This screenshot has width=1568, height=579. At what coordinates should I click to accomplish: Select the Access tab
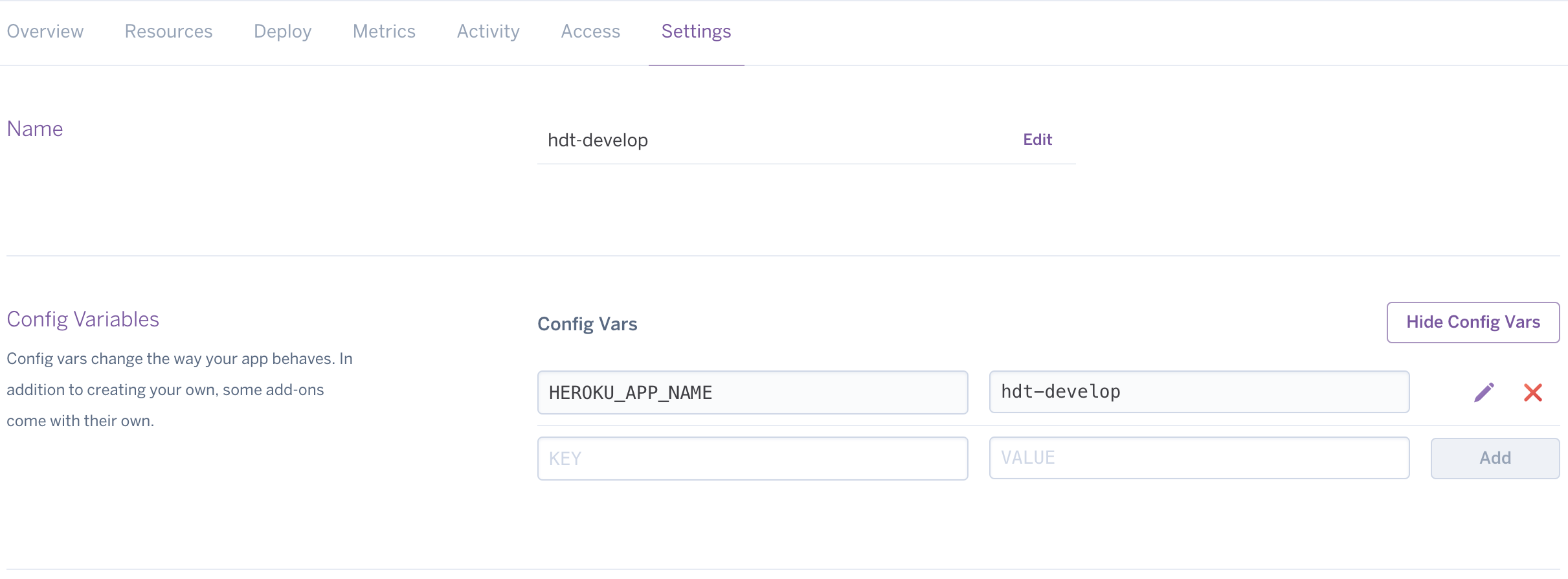click(590, 32)
